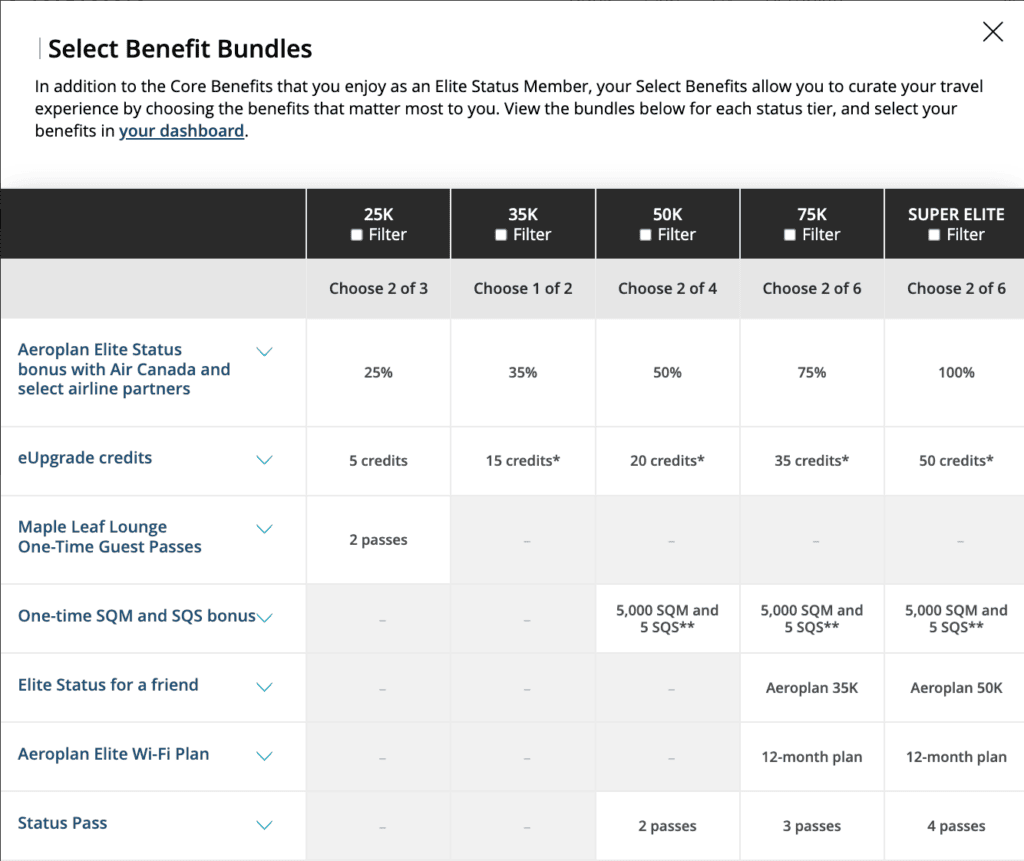Screen dimensions: 1024x861
Task: Select the Super Elite Filter checkbox
Action: click(934, 235)
